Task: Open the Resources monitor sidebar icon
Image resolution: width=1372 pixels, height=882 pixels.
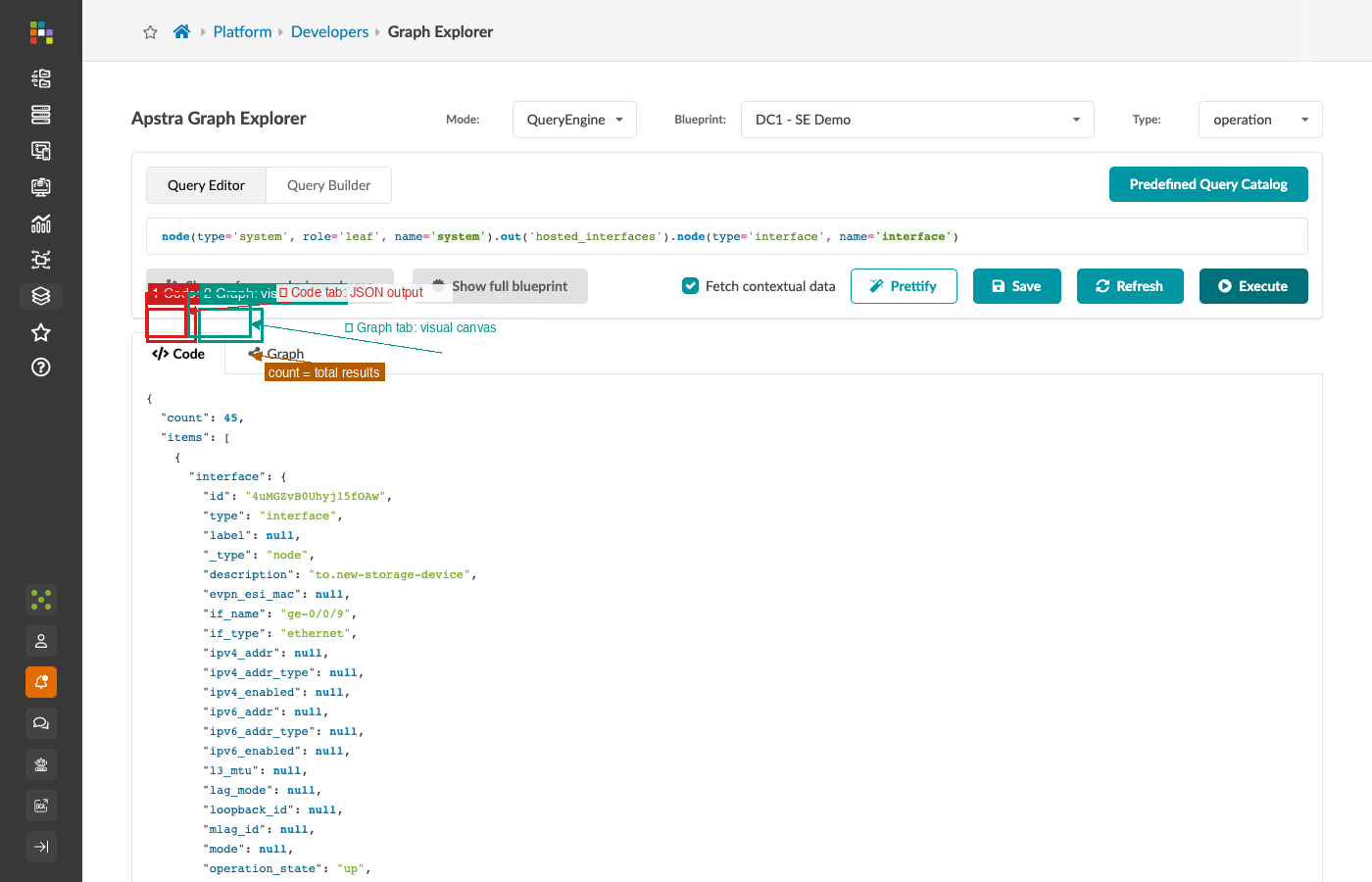Action: [x=41, y=187]
